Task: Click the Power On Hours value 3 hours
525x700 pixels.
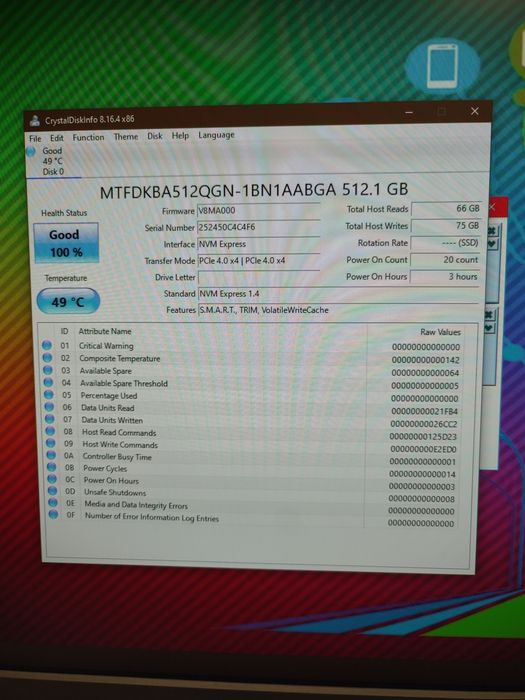Action: tap(445, 277)
